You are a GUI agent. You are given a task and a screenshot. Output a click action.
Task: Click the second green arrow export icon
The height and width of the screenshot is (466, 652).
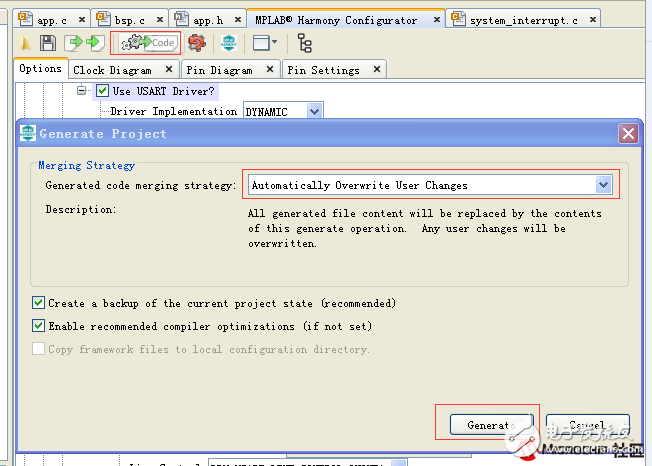coord(95,43)
